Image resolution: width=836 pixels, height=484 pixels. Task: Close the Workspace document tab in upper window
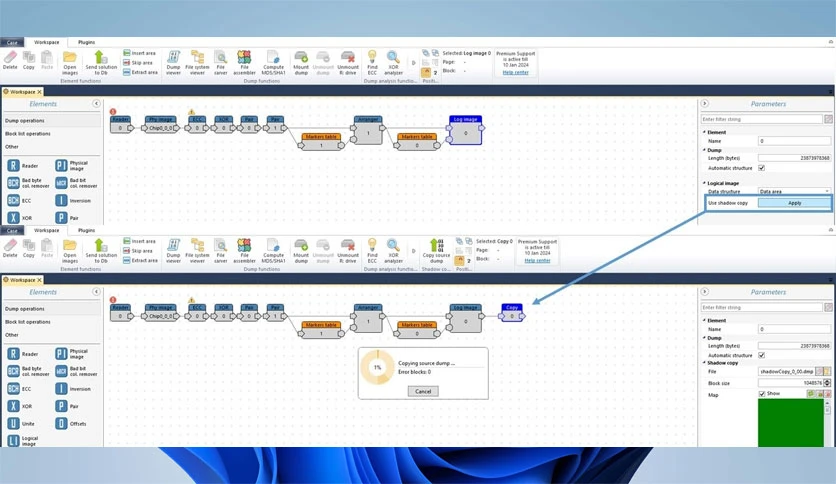pos(39,92)
